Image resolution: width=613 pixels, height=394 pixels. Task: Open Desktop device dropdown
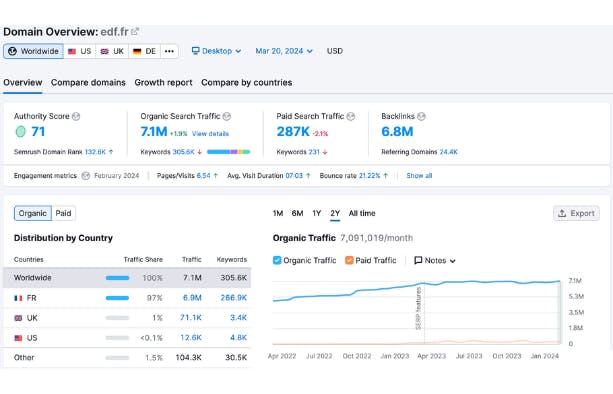pyautogui.click(x=216, y=51)
